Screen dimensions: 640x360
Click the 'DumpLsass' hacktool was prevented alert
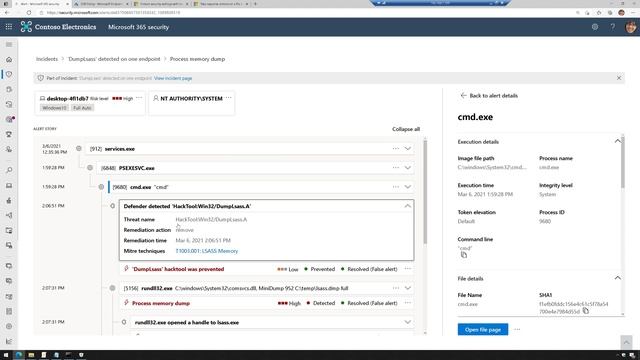point(178,269)
